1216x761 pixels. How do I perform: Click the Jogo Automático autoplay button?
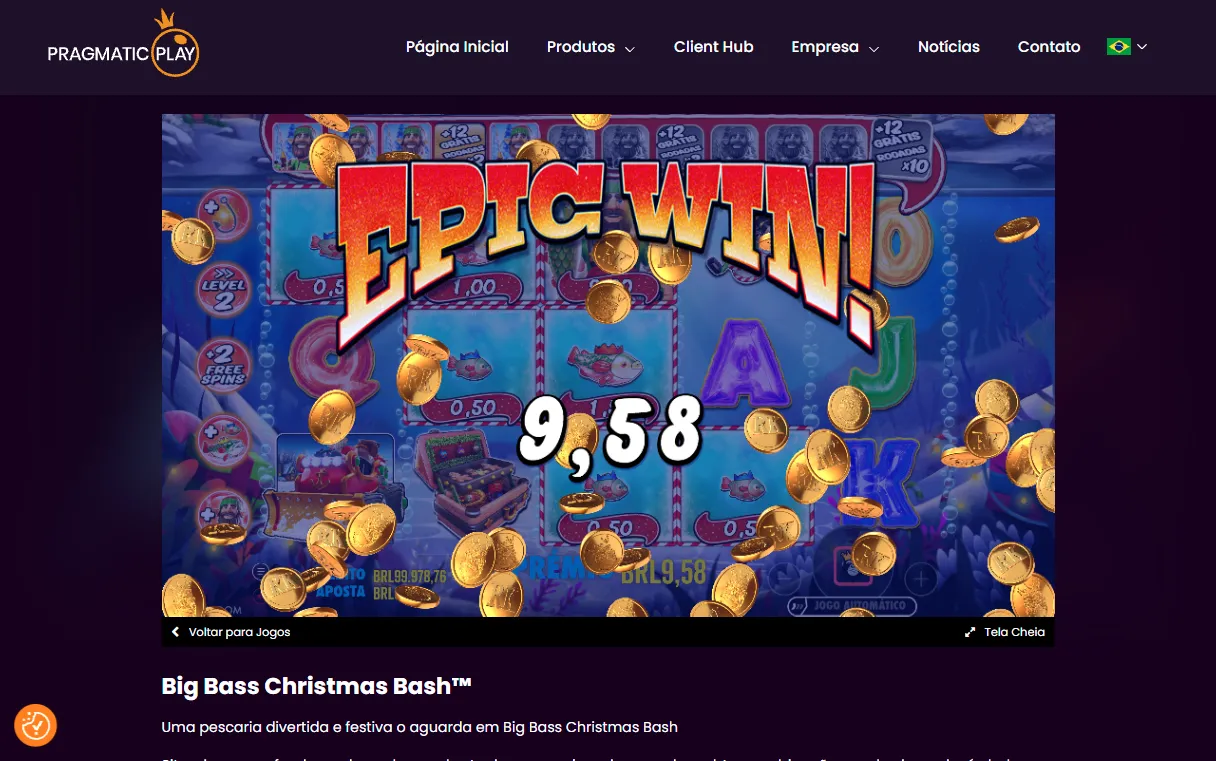pos(852,606)
